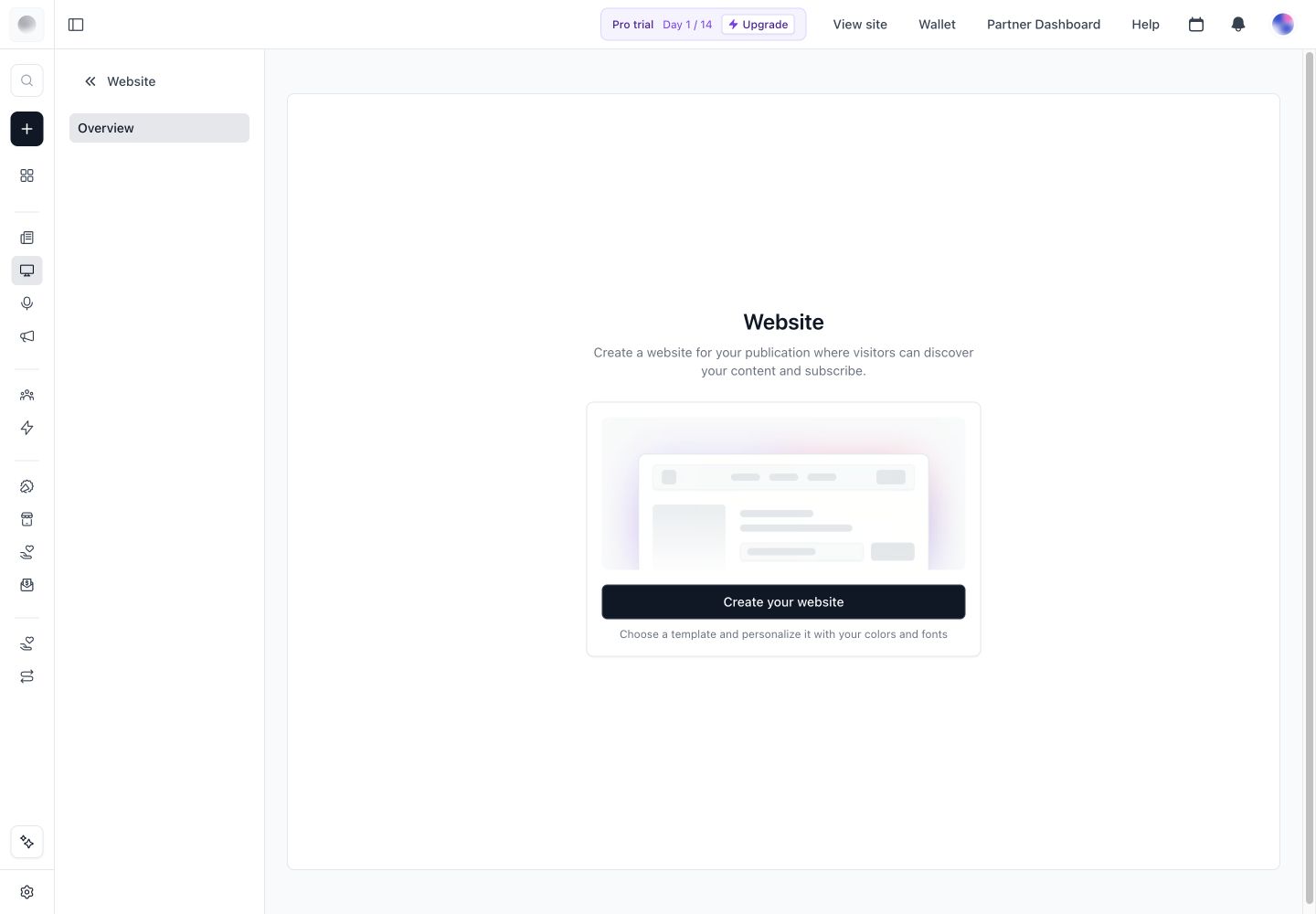The width and height of the screenshot is (1316, 914).
Task: Open the Help link
Action: click(x=1145, y=25)
